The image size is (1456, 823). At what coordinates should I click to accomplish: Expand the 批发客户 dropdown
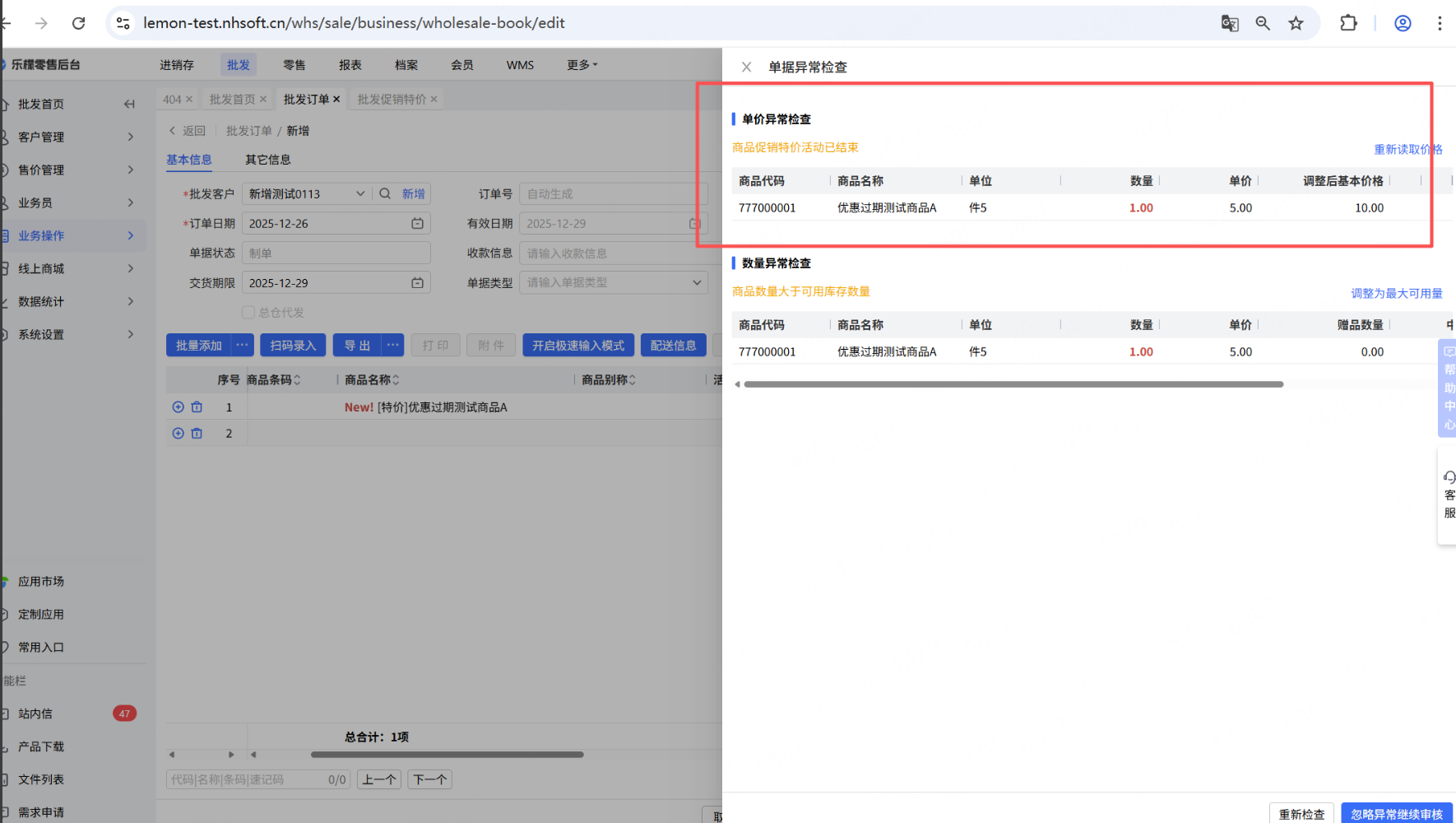360,193
